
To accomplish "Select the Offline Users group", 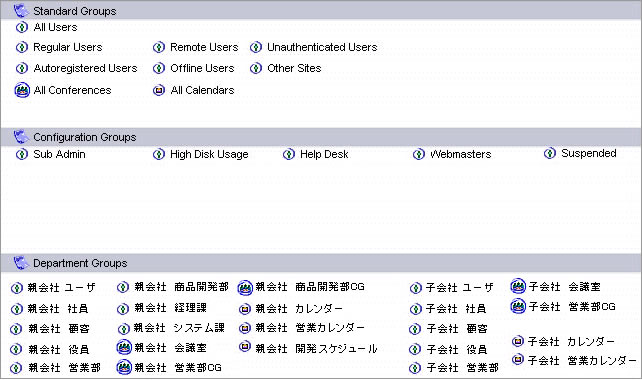I will 202,68.
